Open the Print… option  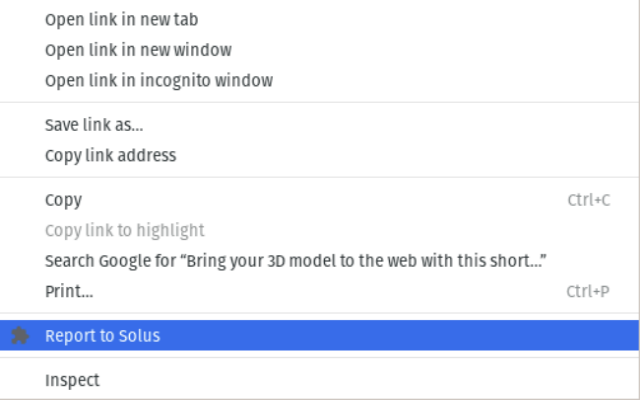pos(68,292)
